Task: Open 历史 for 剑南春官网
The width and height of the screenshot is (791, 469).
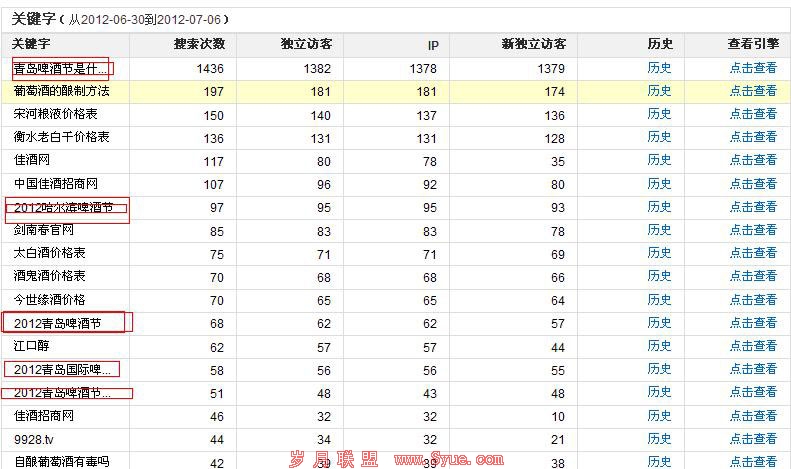Action: (659, 230)
